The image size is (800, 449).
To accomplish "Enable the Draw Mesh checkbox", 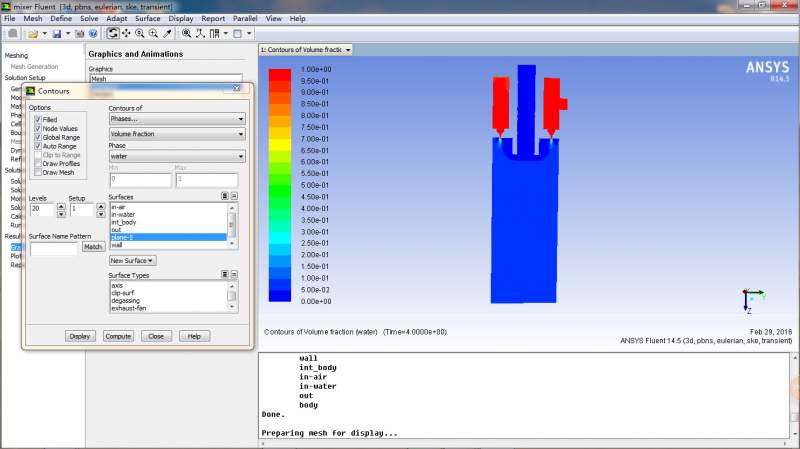I will point(38,172).
